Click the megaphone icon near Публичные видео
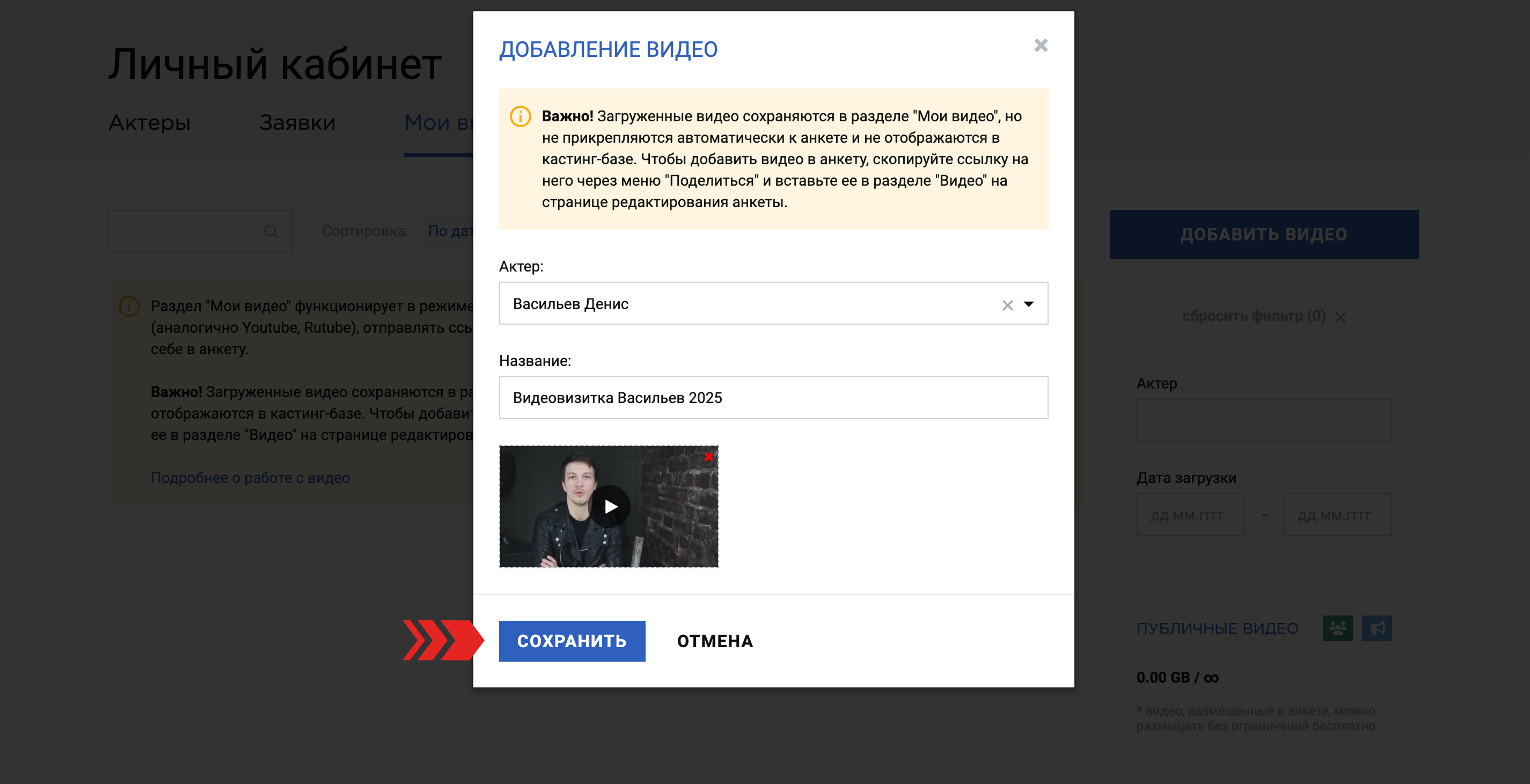 (1377, 628)
